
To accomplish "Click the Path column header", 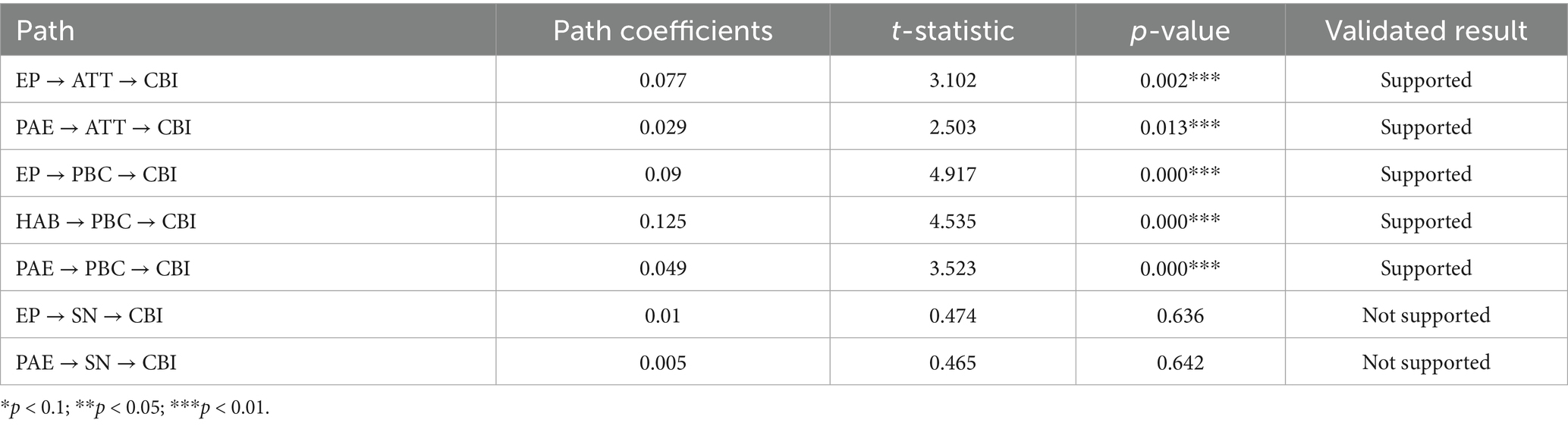I will click(46, 30).
